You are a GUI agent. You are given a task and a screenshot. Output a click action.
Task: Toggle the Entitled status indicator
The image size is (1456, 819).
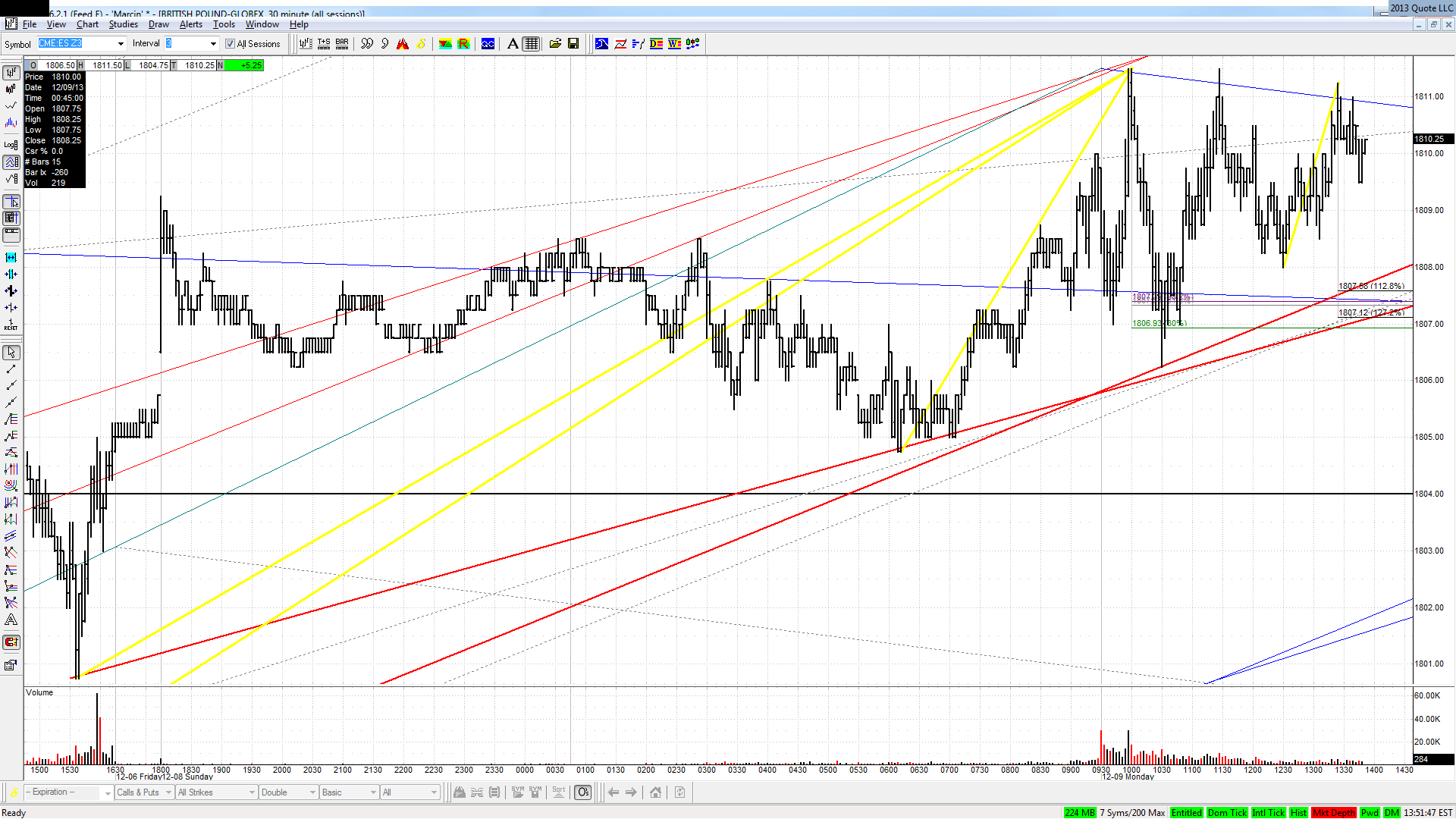1187,812
